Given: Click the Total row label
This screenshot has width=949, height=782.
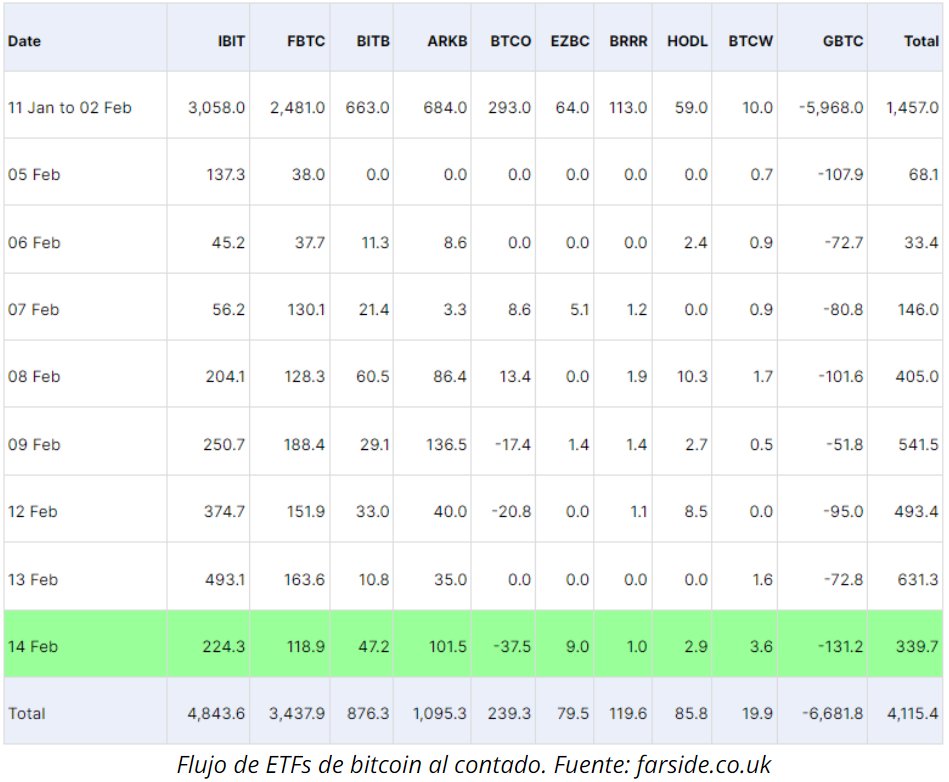Looking at the screenshot, I should tap(27, 714).
